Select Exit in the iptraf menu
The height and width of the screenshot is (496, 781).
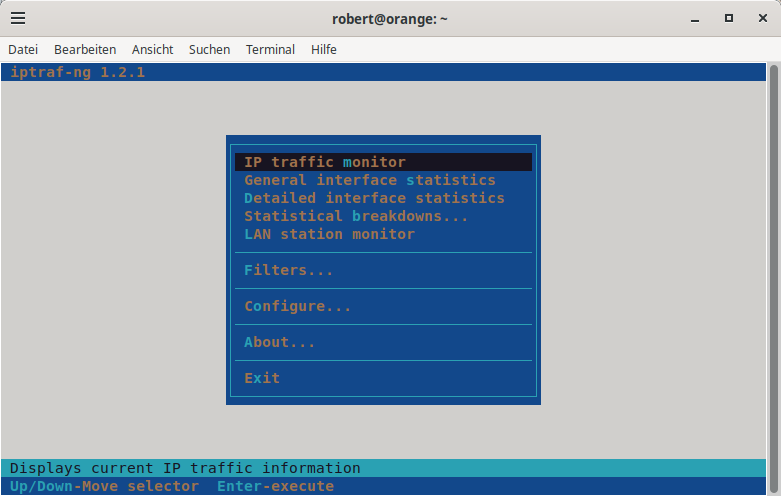(262, 378)
